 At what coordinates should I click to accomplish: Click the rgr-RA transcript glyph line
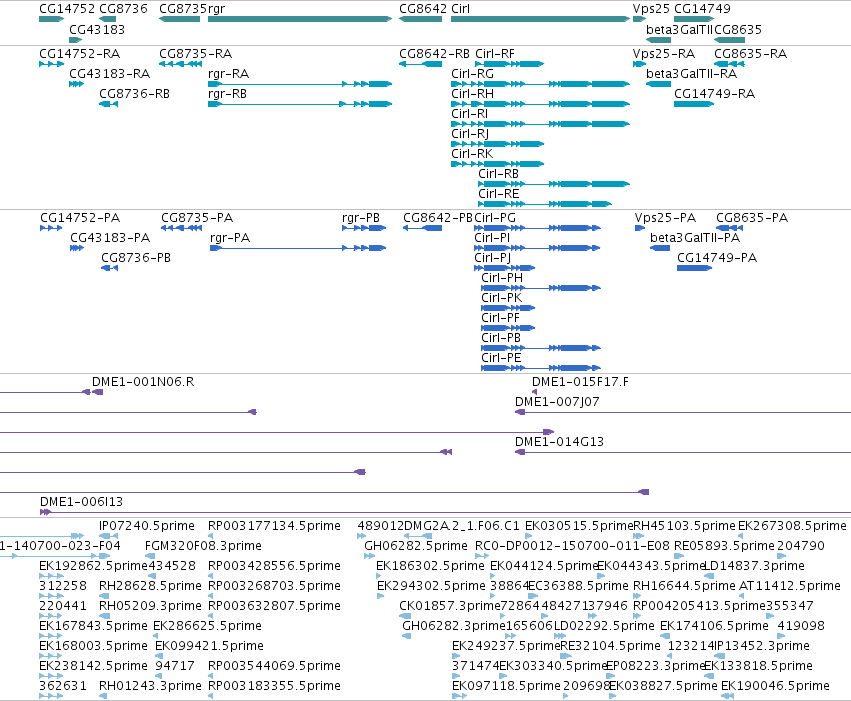click(x=300, y=84)
